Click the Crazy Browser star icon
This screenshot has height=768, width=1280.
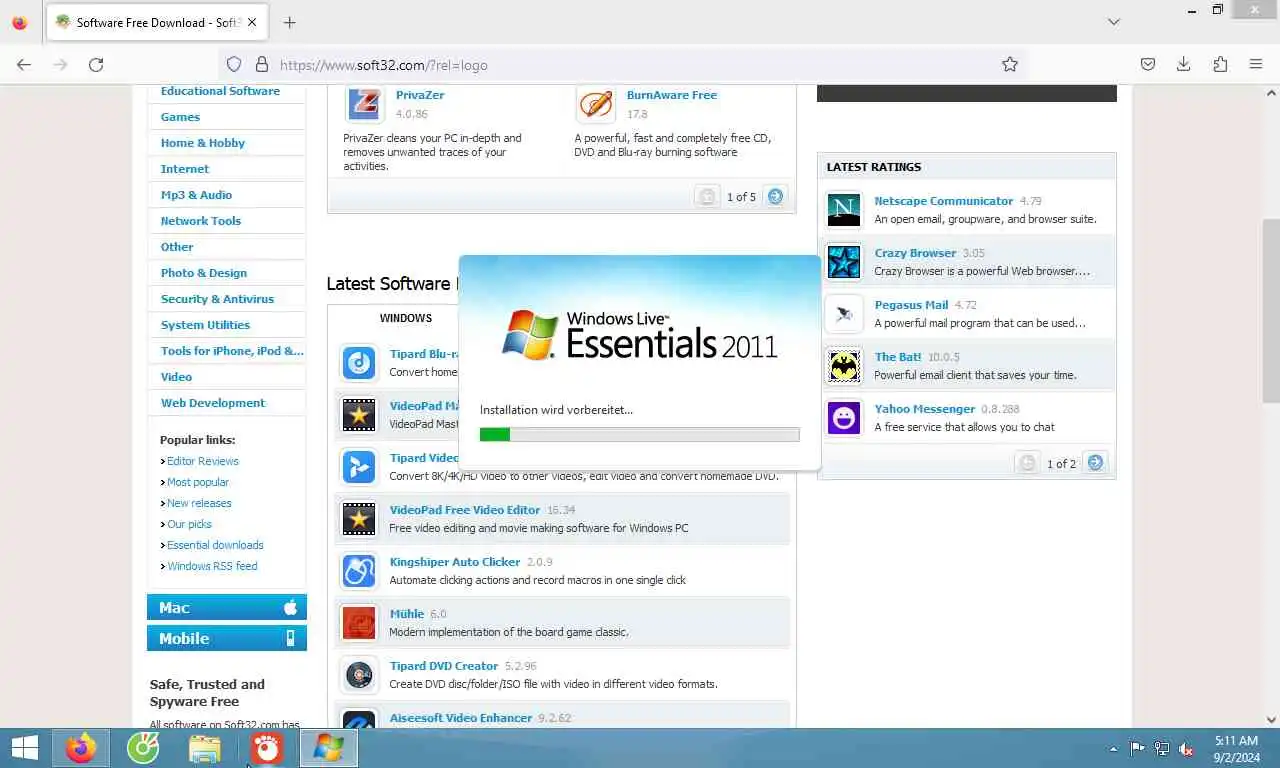point(844,261)
